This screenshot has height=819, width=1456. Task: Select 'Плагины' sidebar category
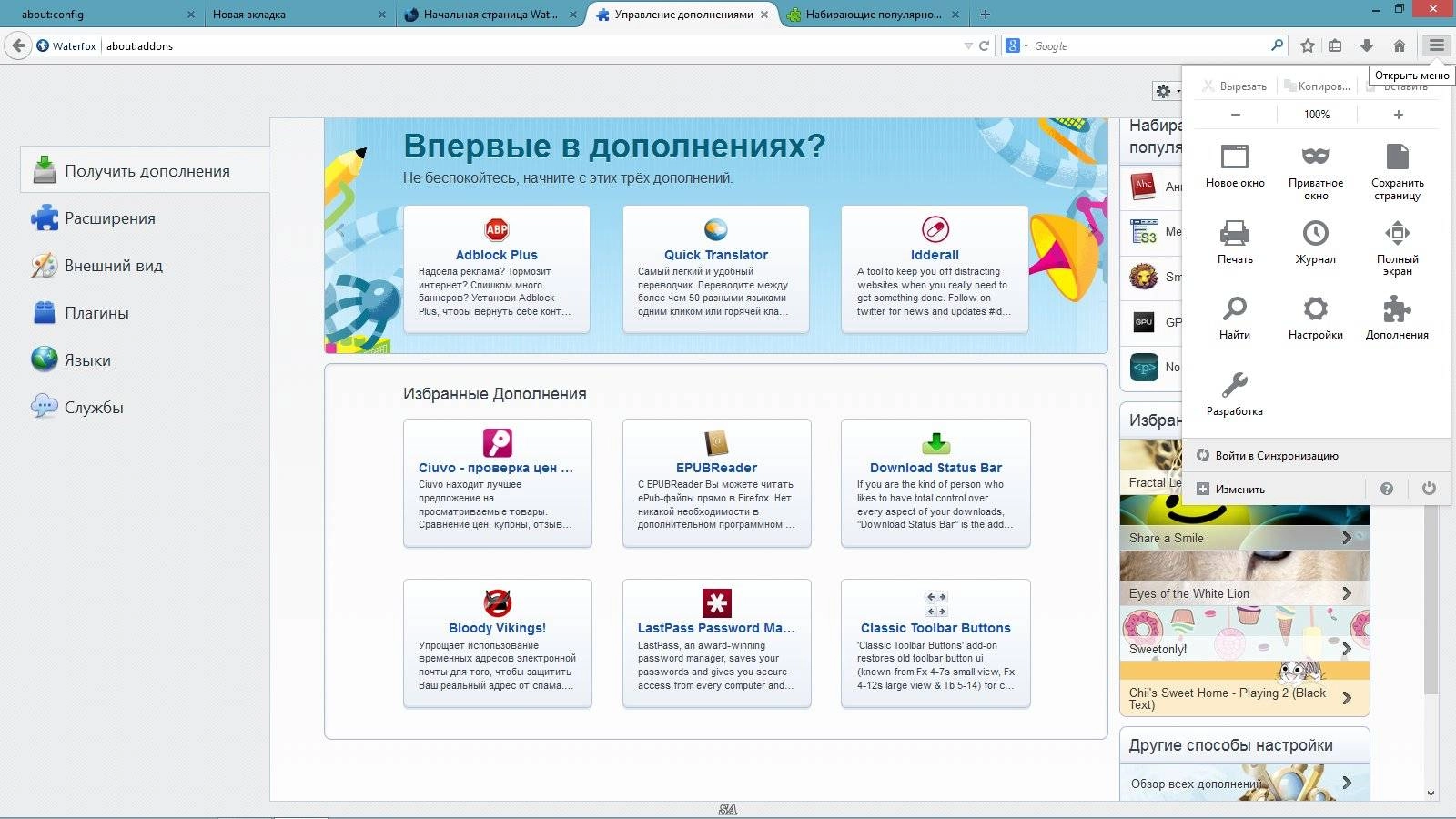pyautogui.click(x=146, y=312)
